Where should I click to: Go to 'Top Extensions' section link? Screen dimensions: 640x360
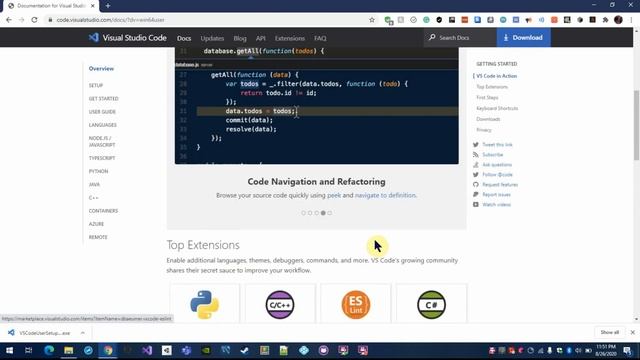[x=492, y=87]
